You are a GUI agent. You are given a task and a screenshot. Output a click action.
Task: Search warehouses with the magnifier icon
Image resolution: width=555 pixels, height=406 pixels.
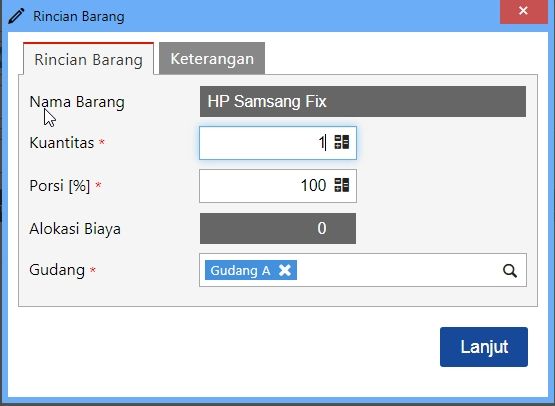pyautogui.click(x=510, y=271)
